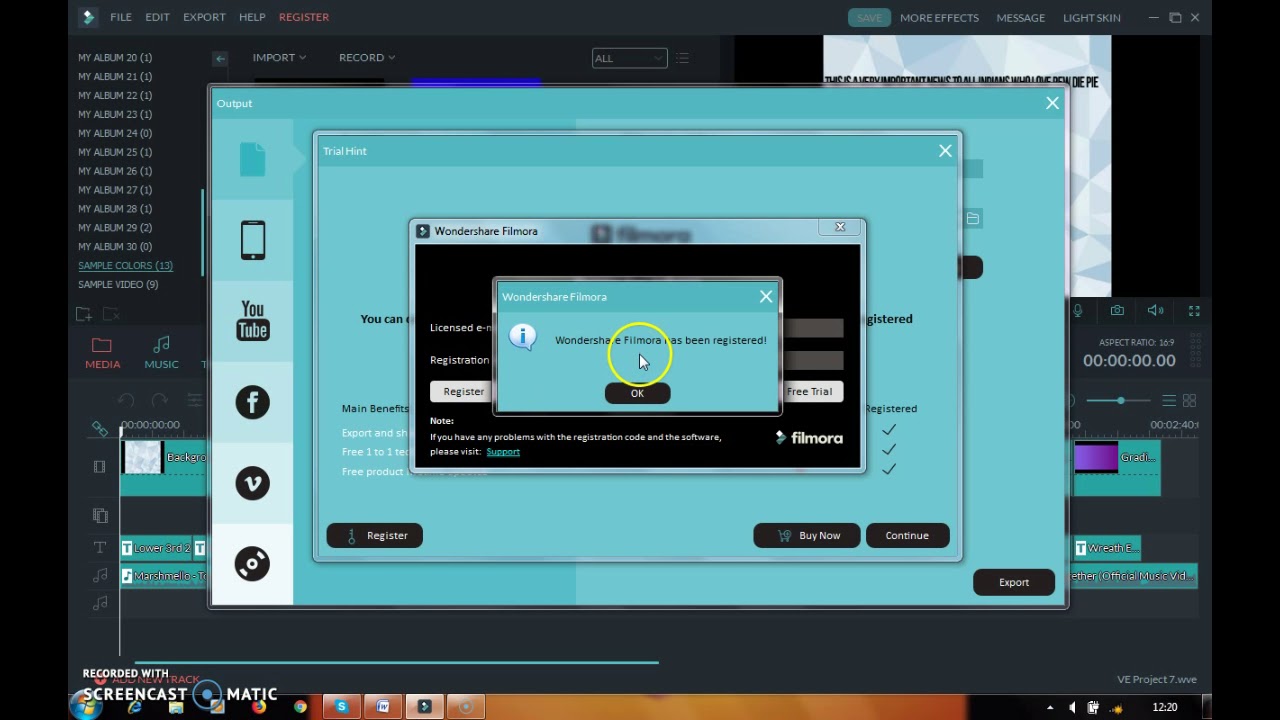Click Register in the Wondershare Filmora registration dialog
Screen dimensions: 1280x720
(463, 391)
